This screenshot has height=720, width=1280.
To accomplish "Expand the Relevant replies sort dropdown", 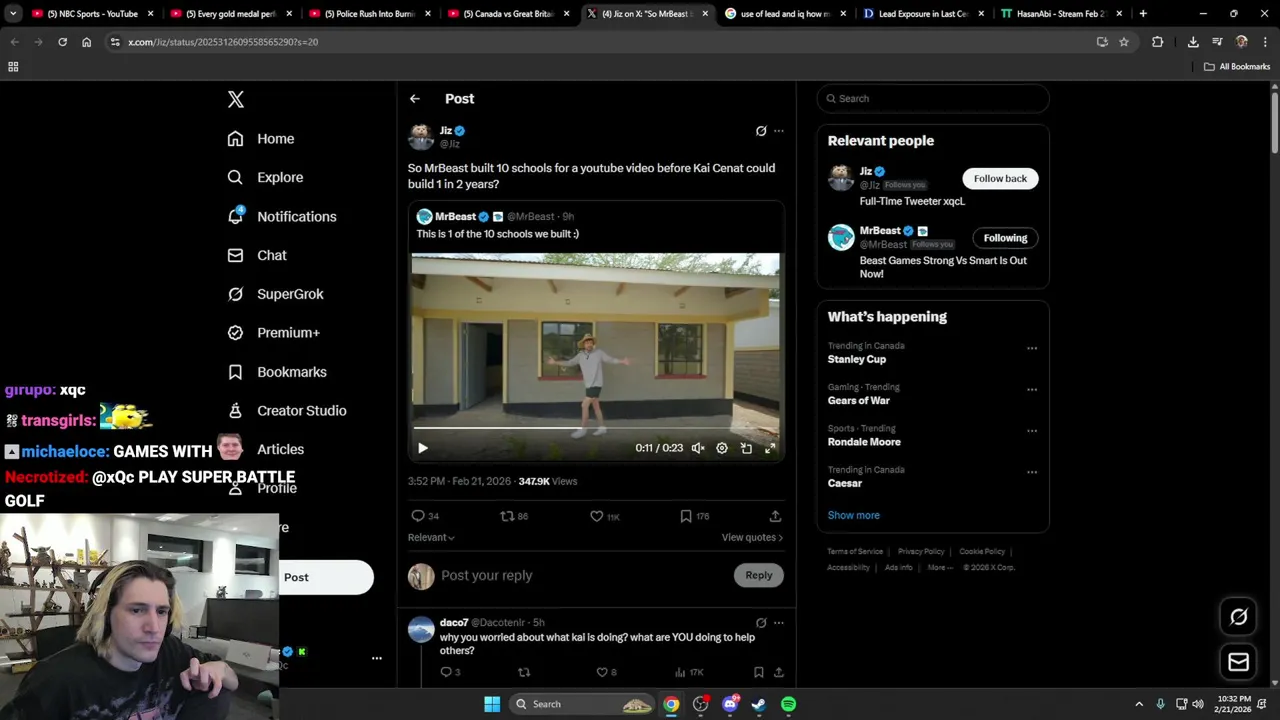I will (x=431, y=537).
